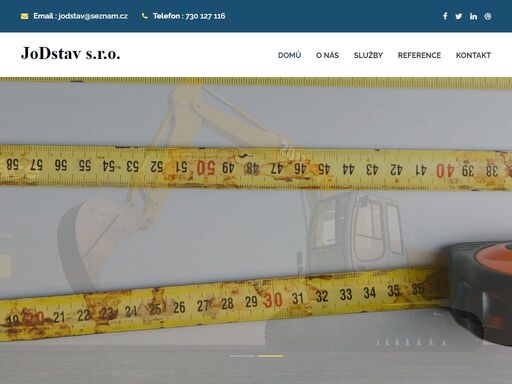The height and width of the screenshot is (384, 512).
Task: Click the jodstav@seznam.cz email address
Action: [x=93, y=16]
